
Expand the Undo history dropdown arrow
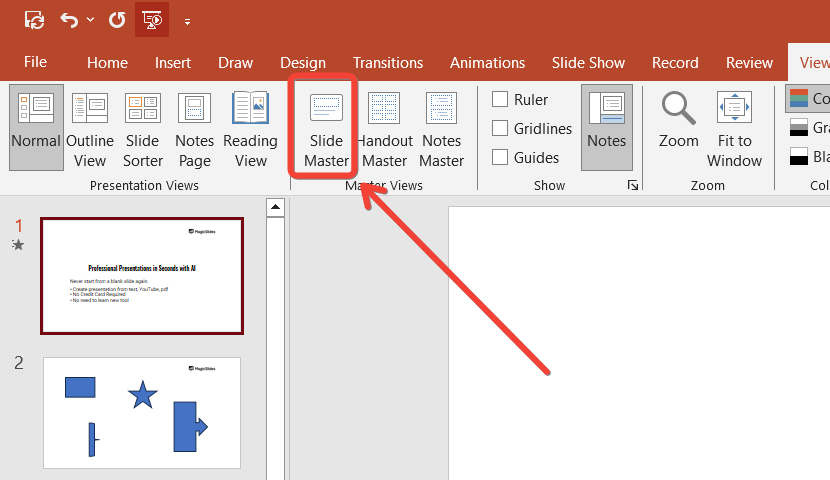[90, 20]
